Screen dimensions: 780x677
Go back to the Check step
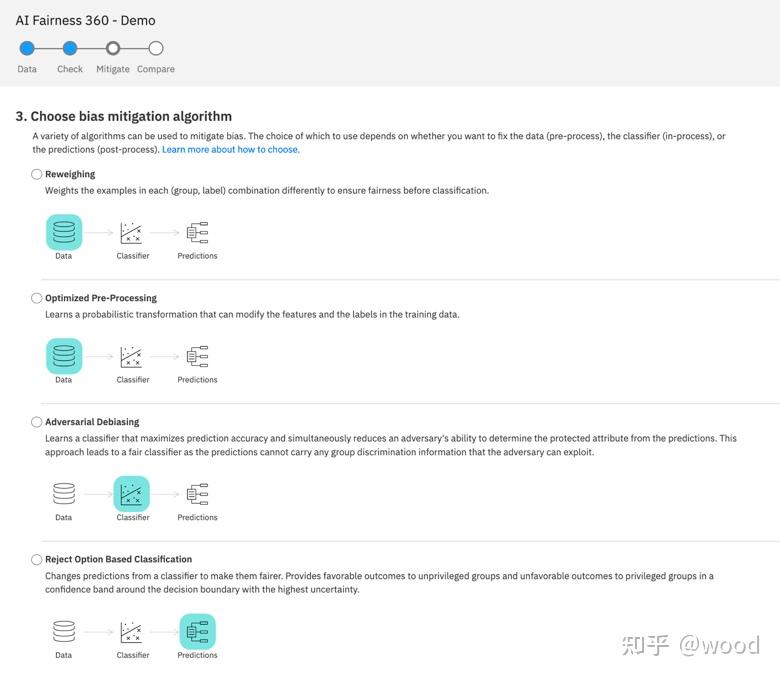coord(70,48)
